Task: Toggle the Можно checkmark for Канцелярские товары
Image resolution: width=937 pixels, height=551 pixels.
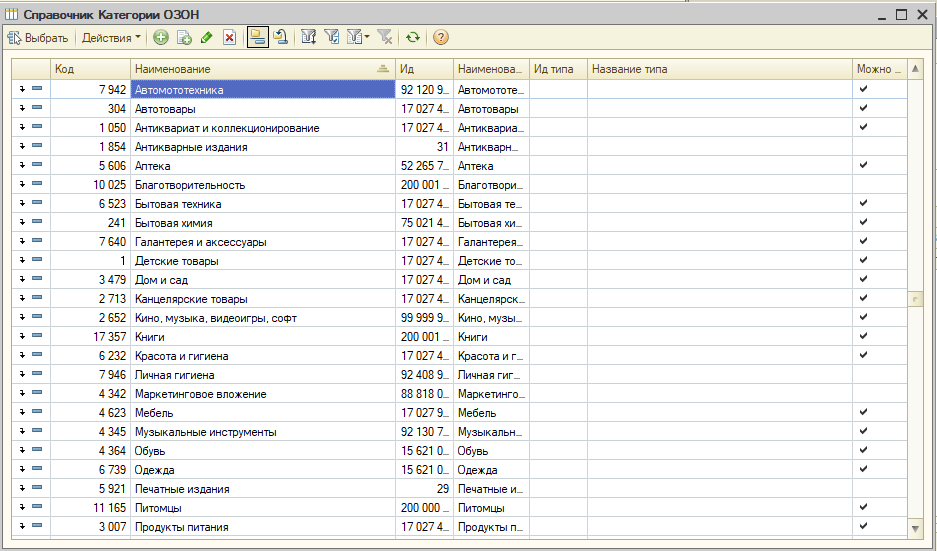Action: click(x=863, y=298)
